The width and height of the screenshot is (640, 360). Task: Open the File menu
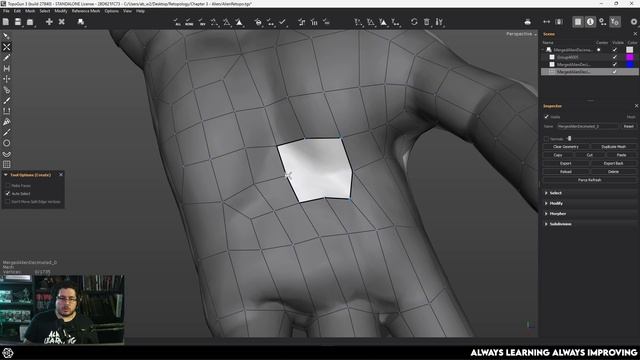6,11
